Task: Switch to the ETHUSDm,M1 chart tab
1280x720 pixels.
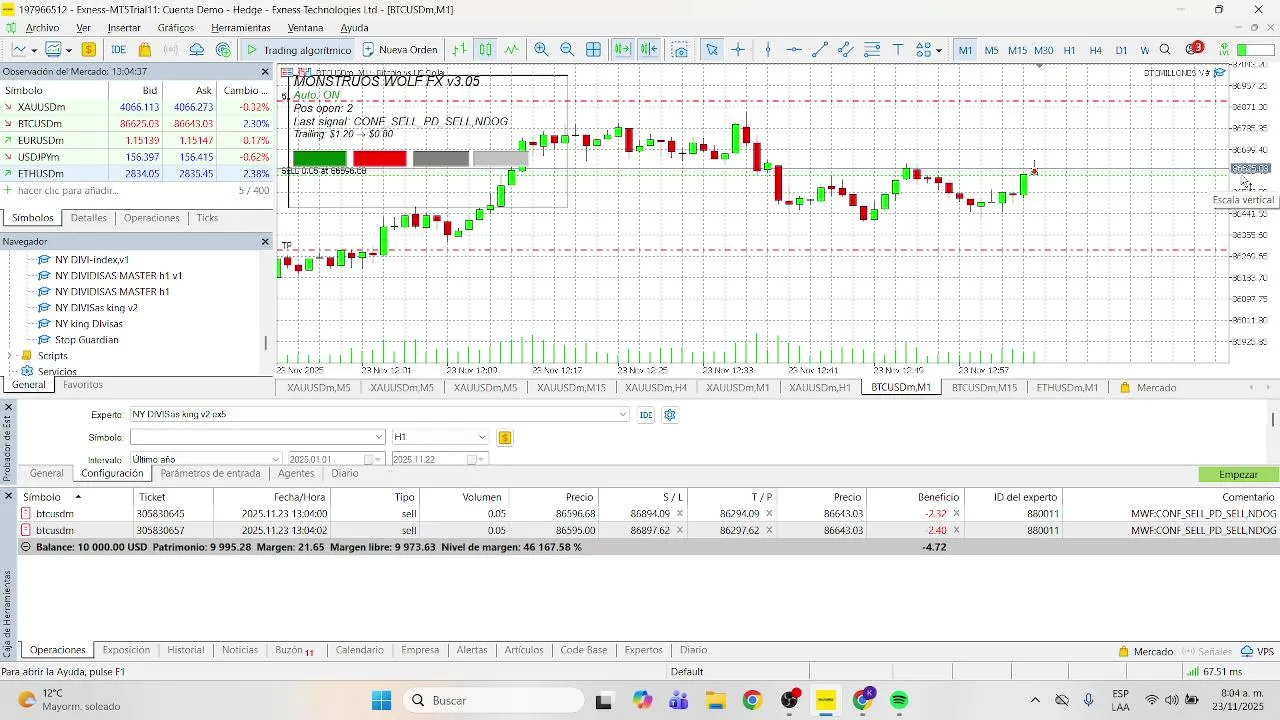Action: 1067,388
